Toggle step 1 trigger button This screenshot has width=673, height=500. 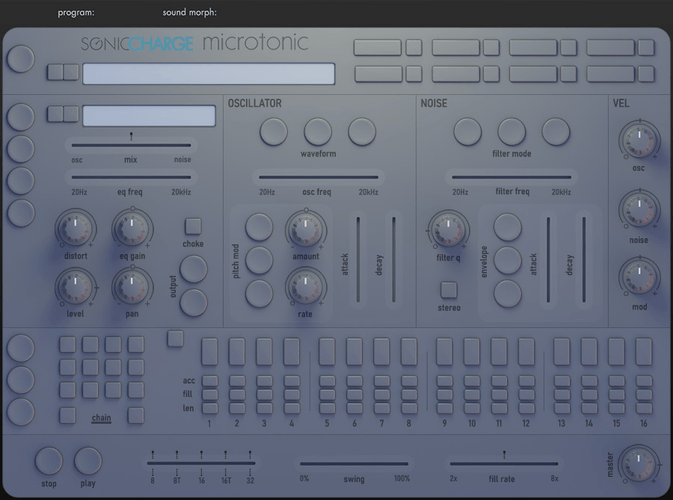point(209,352)
